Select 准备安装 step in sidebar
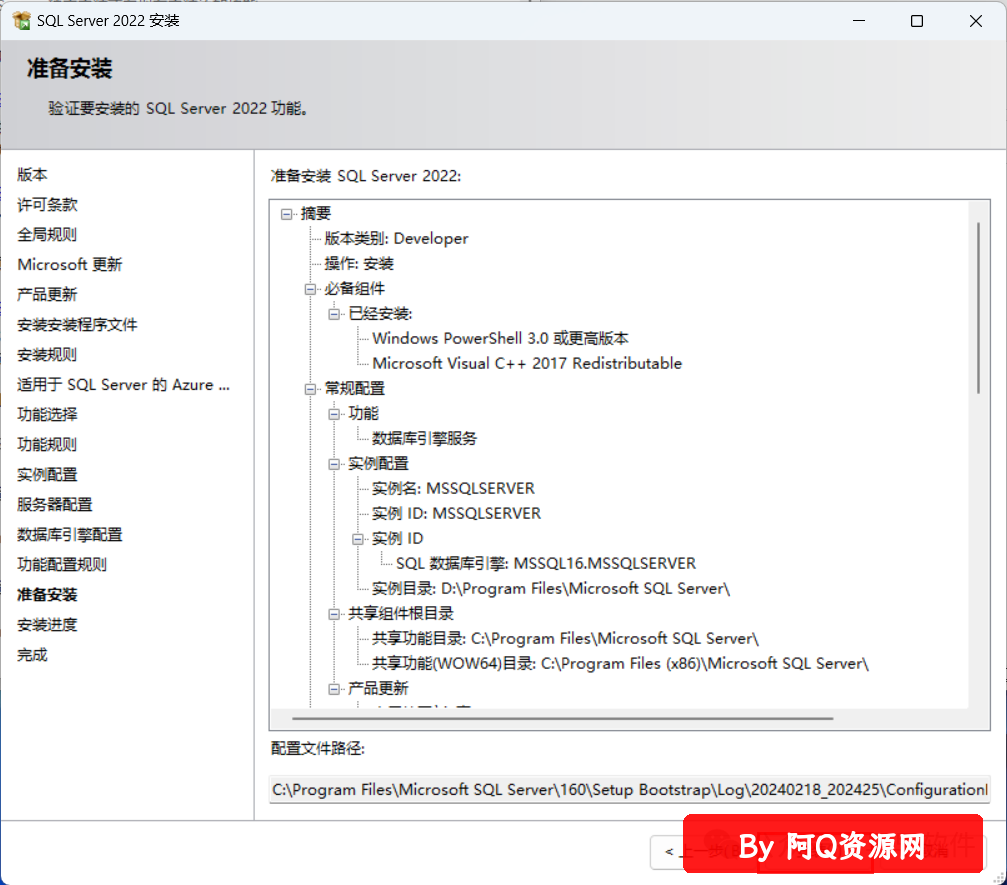This screenshot has height=885, width=1007. 47,595
